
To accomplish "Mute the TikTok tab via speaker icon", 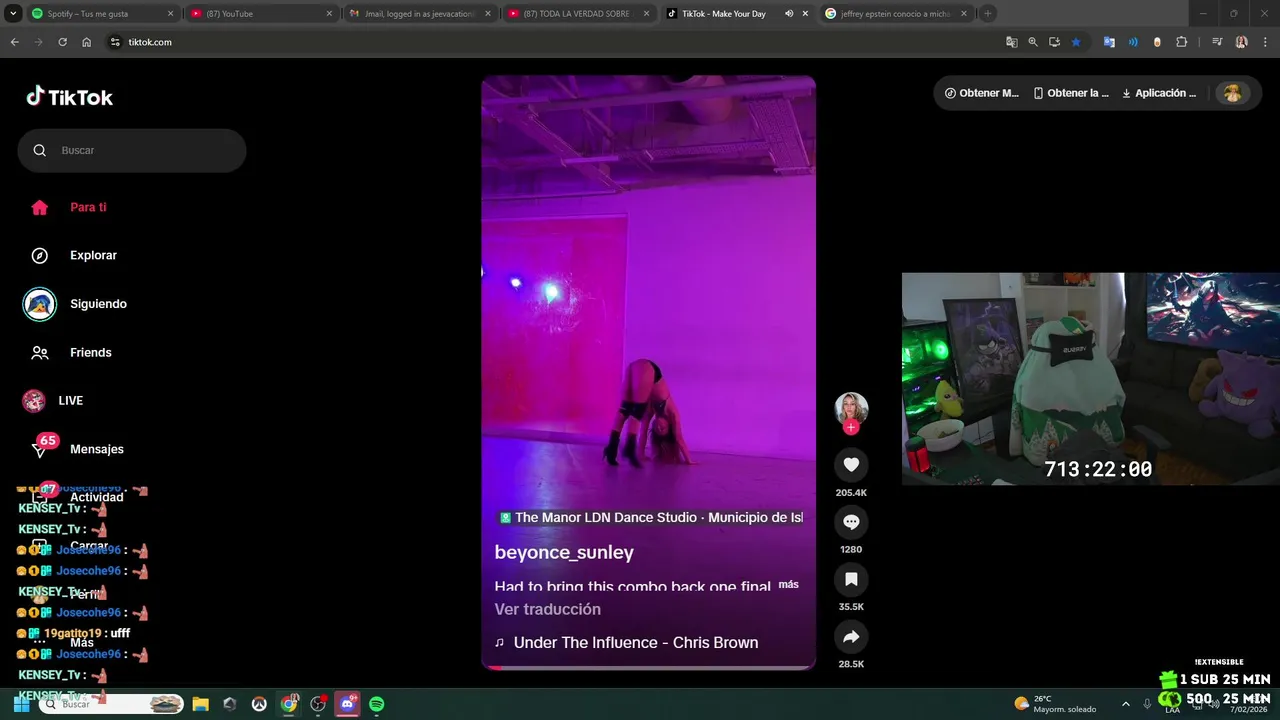I will [x=789, y=14].
